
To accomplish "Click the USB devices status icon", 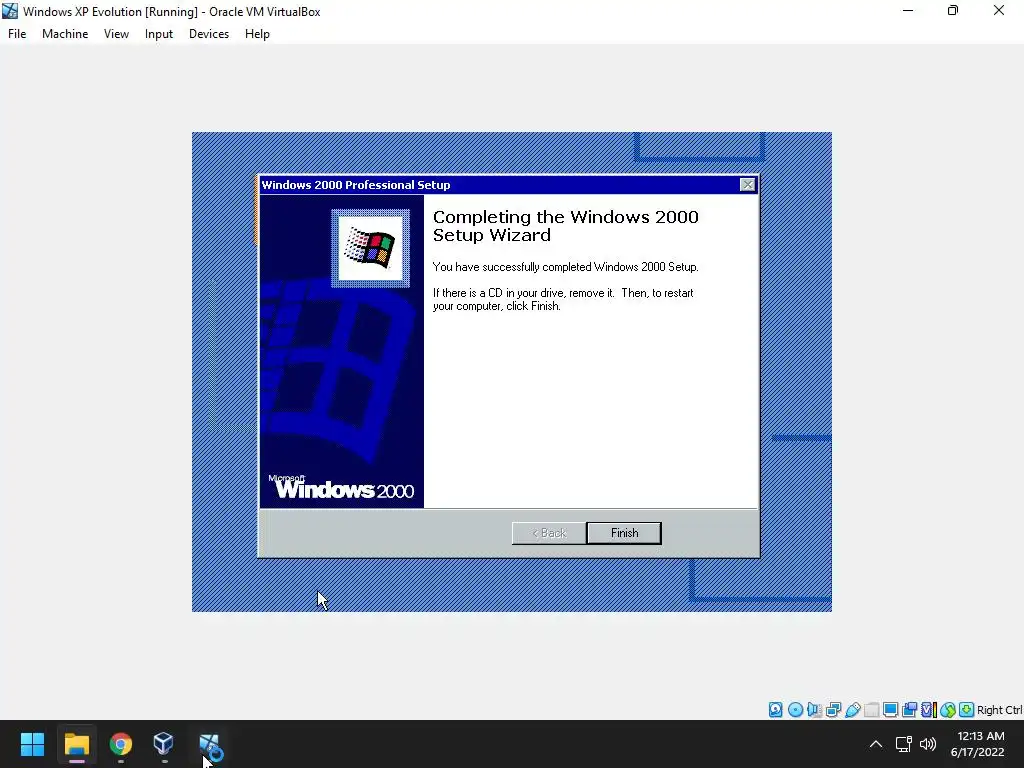I will coord(852,710).
